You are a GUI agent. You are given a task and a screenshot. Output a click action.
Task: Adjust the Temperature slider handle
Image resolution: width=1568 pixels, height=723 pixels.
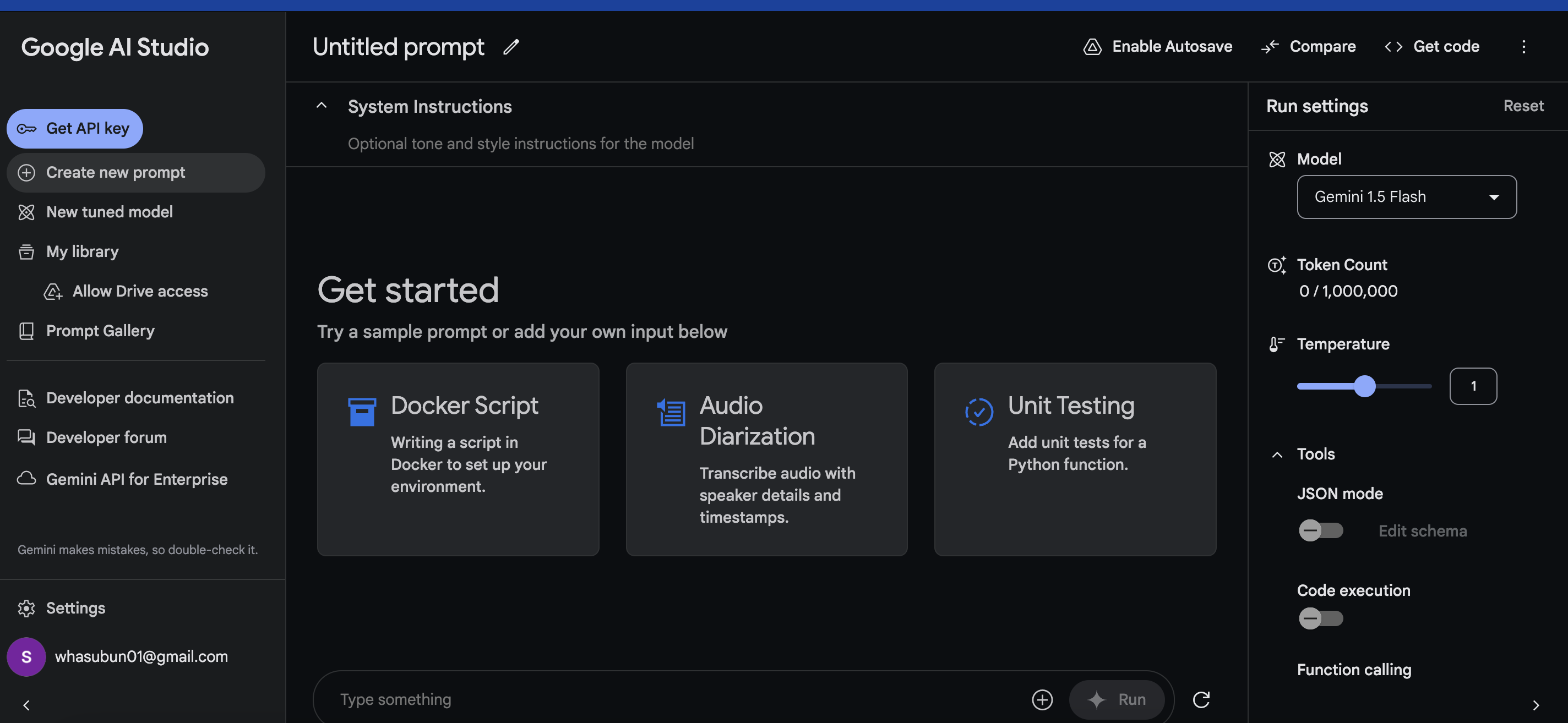click(x=1364, y=386)
